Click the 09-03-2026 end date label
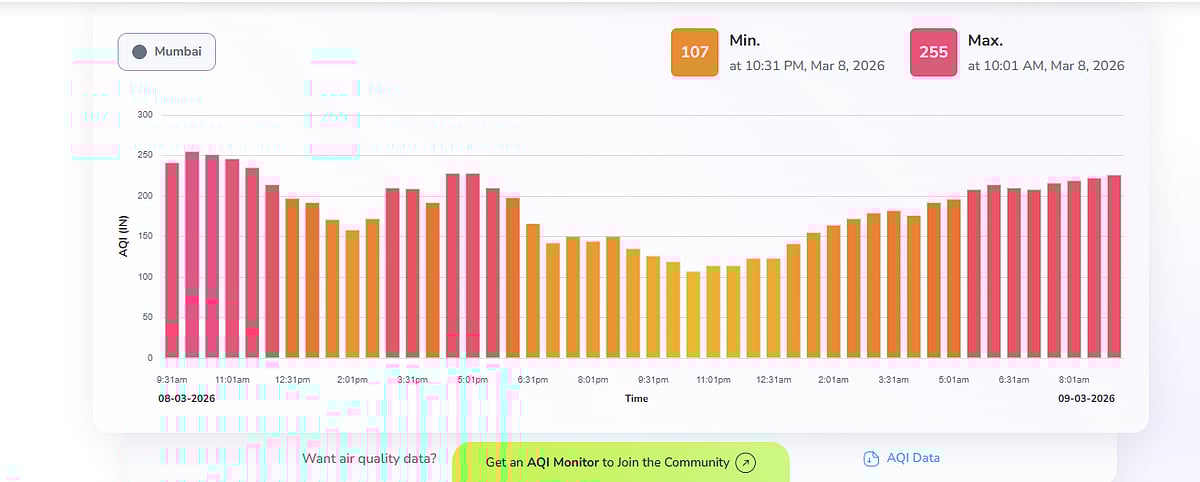 click(x=1086, y=398)
